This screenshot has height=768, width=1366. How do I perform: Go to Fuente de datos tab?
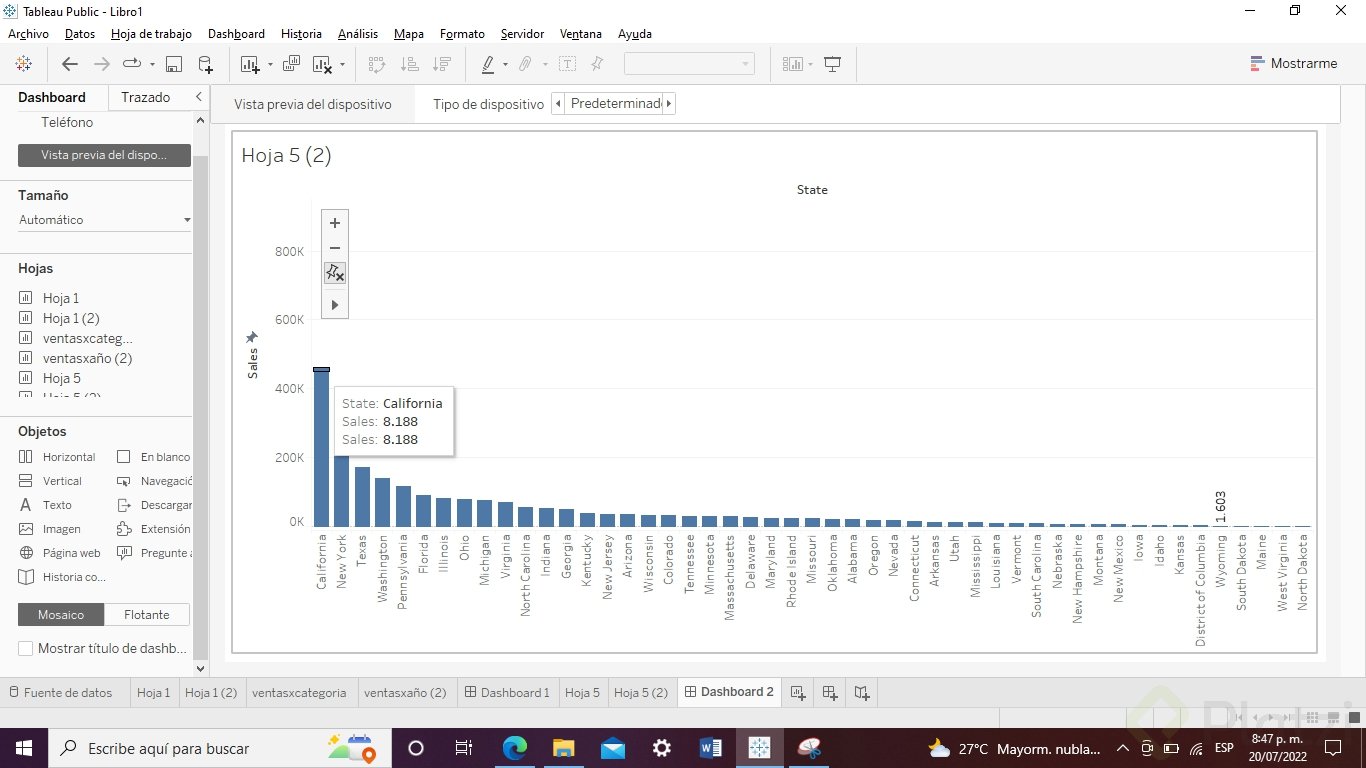point(59,692)
